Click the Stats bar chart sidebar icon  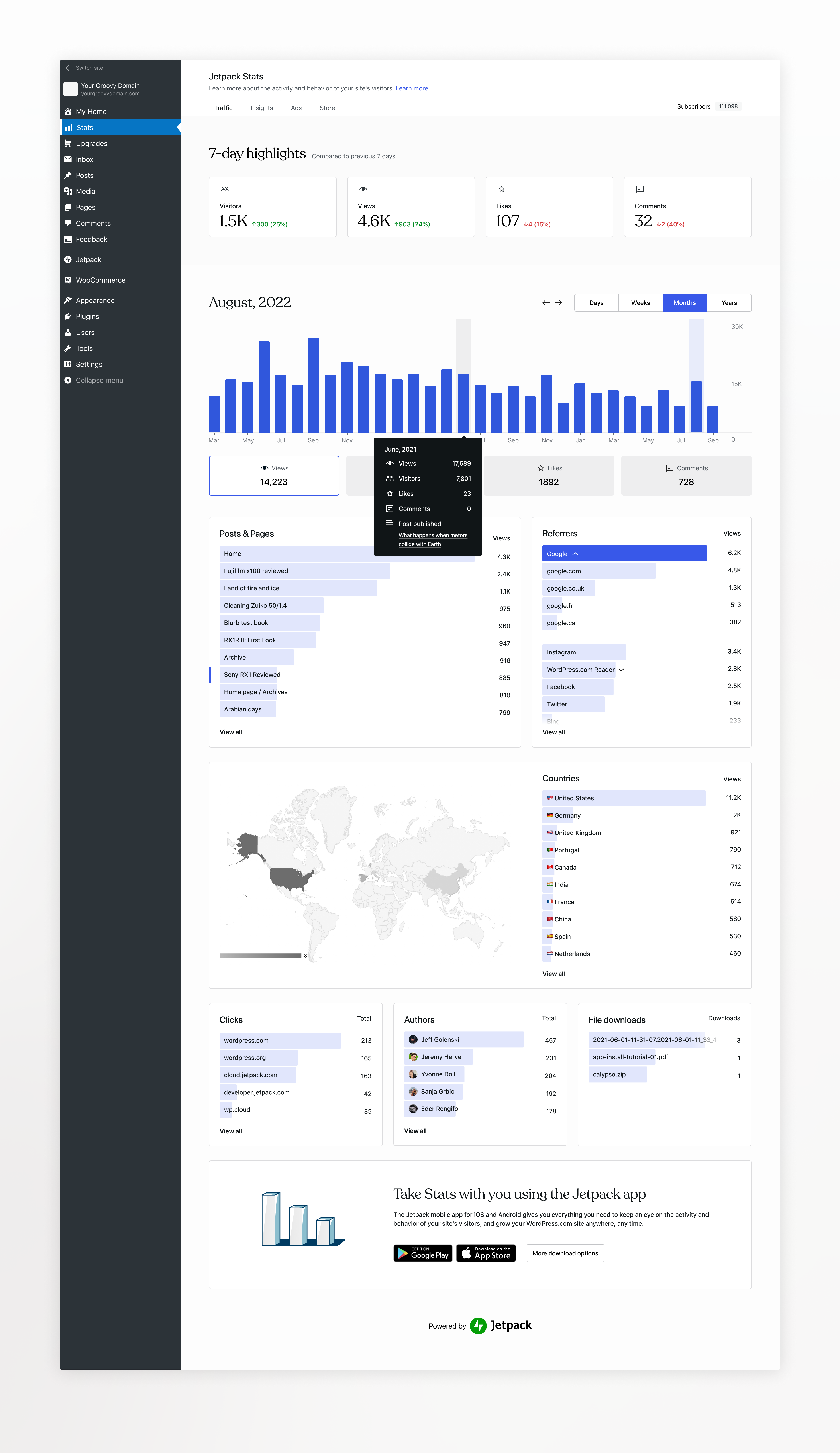tap(69, 128)
